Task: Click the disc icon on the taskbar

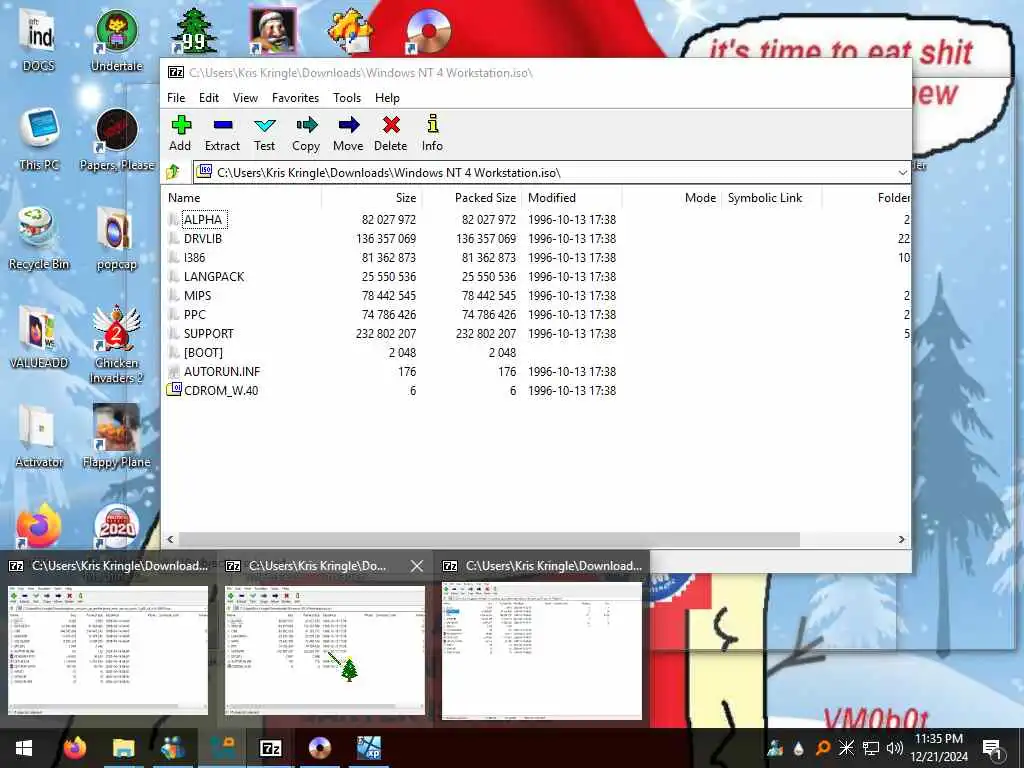Action: click(319, 748)
